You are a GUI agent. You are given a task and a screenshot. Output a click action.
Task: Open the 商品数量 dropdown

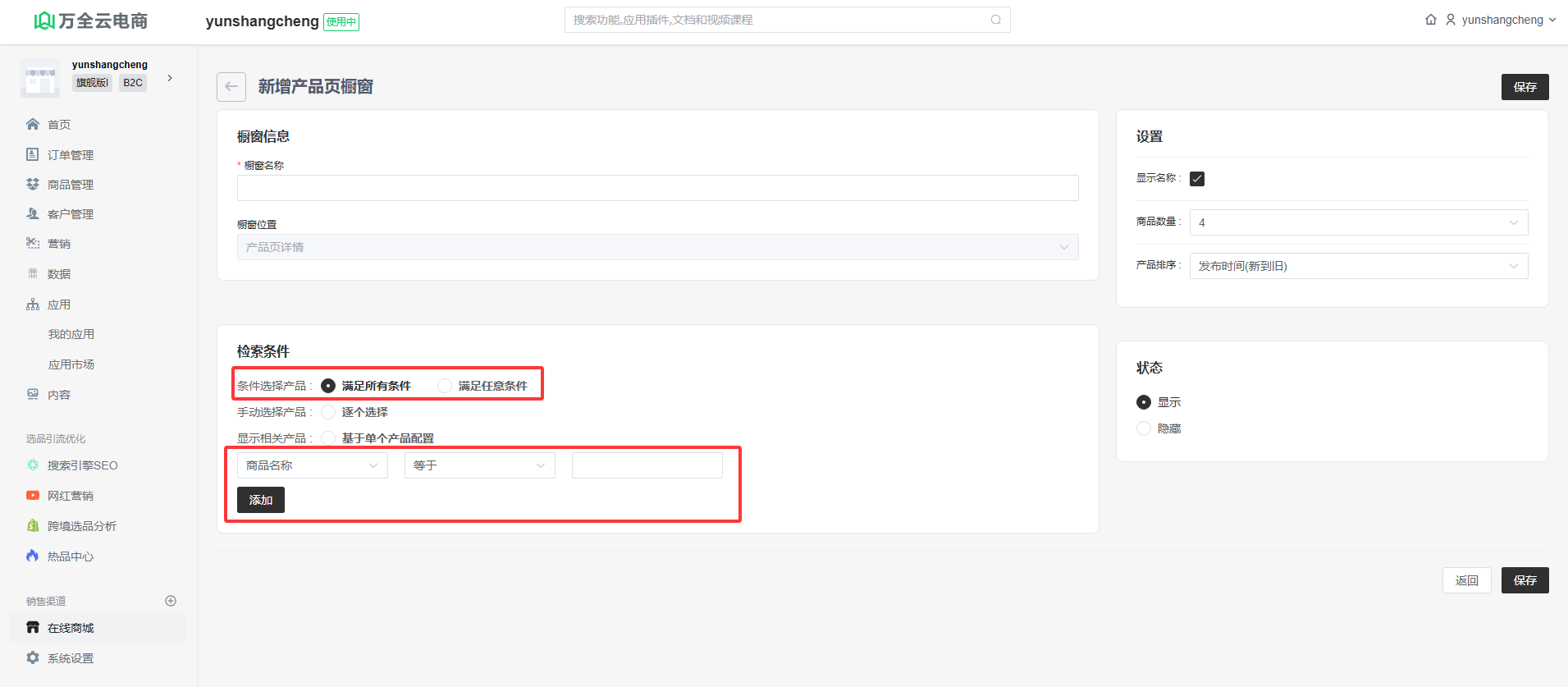1358,222
